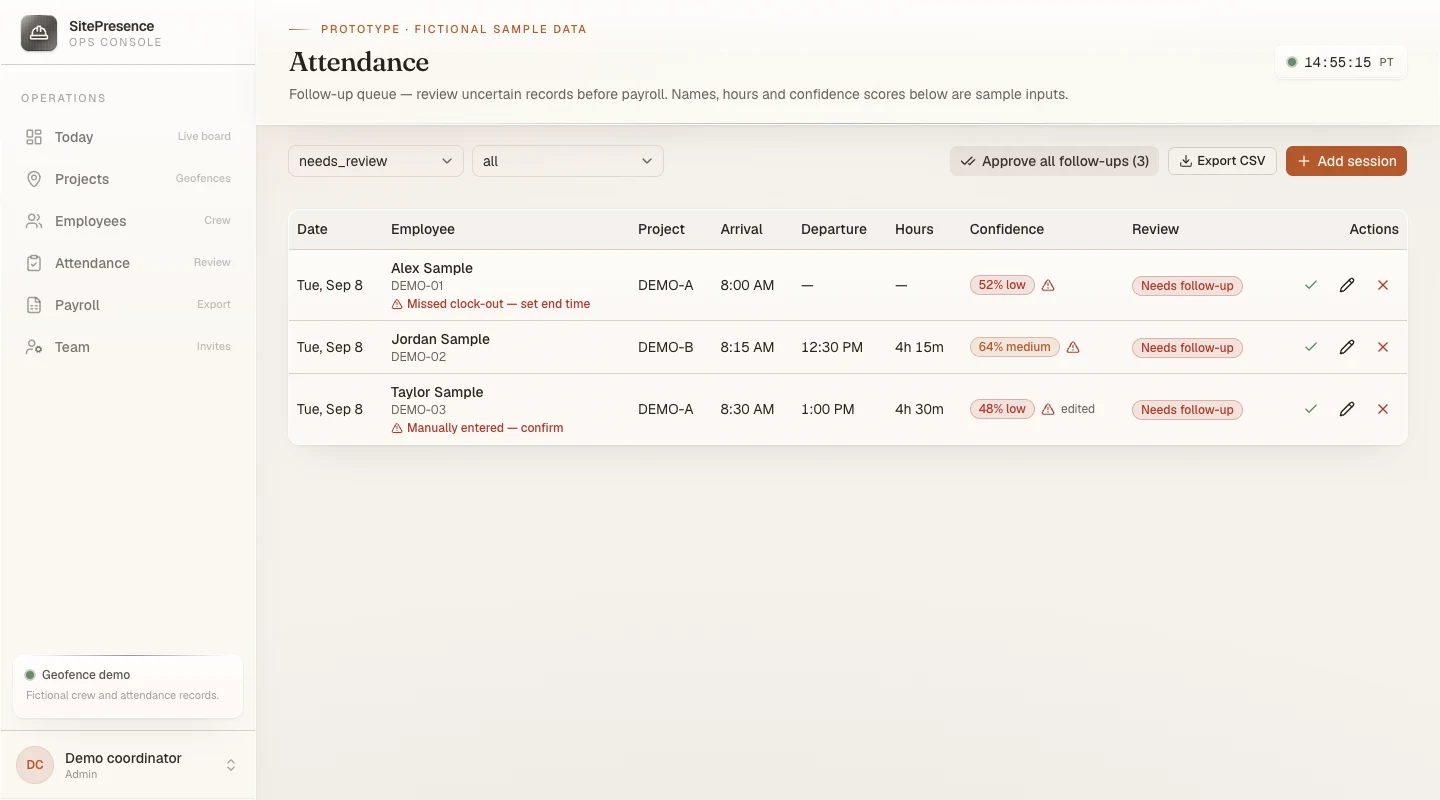Click the green dot next to Geofence demo
The image size is (1440, 800).
pyautogui.click(x=30, y=675)
